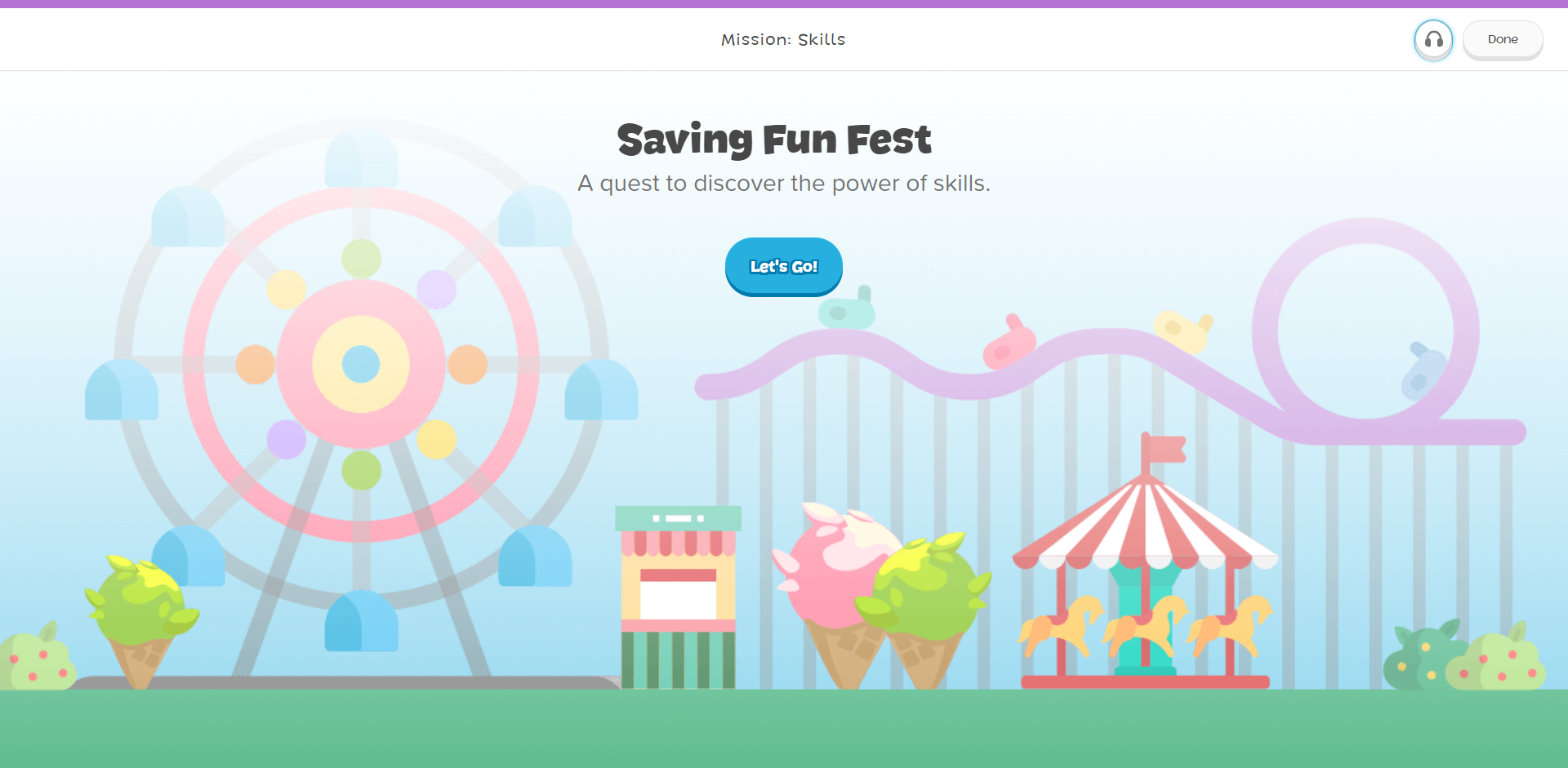Viewport: 1568px width, 768px height.
Task: Click the striped carousel canopy
Action: [1145, 525]
